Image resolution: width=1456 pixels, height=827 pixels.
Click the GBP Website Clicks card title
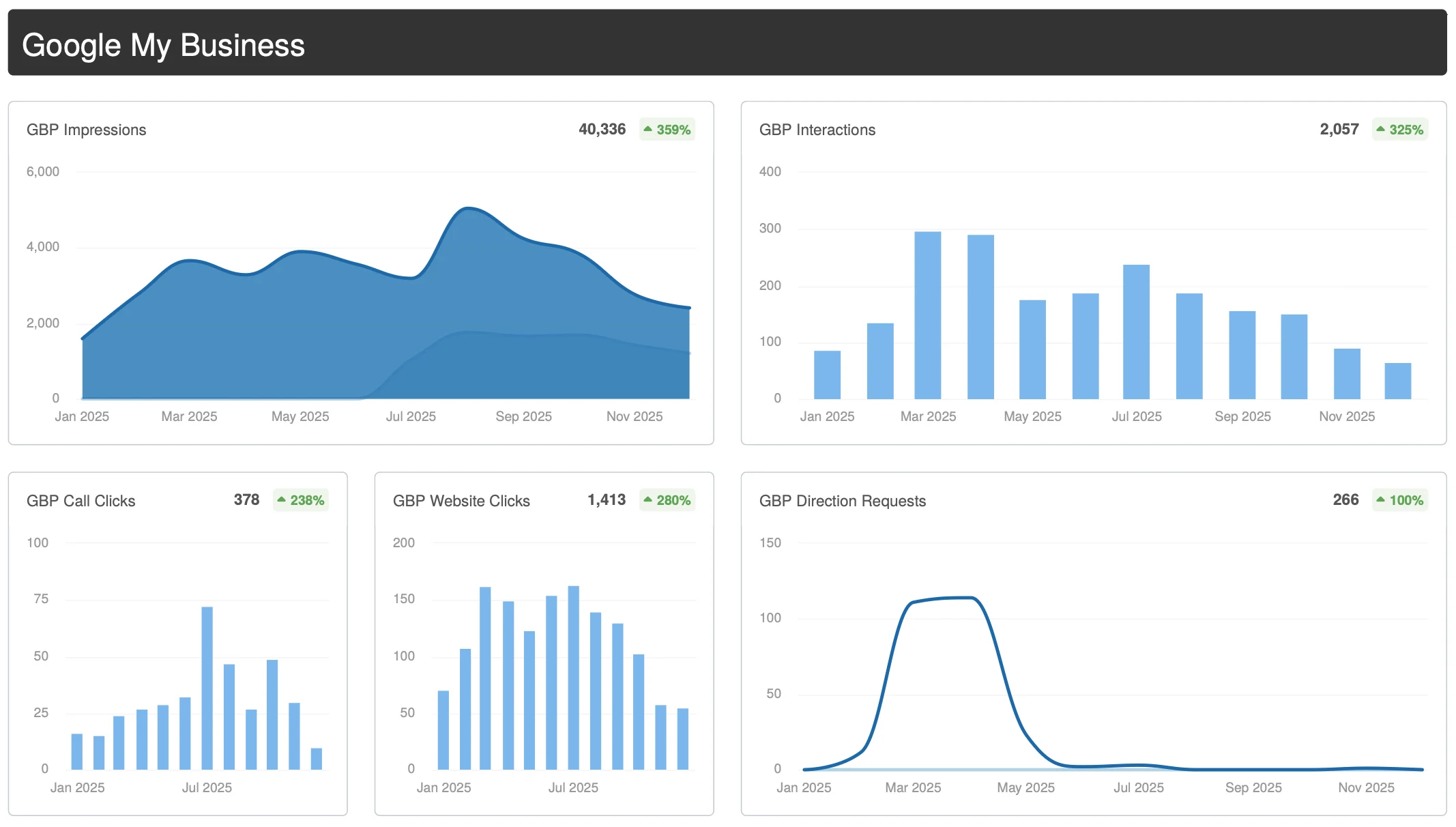tap(461, 501)
